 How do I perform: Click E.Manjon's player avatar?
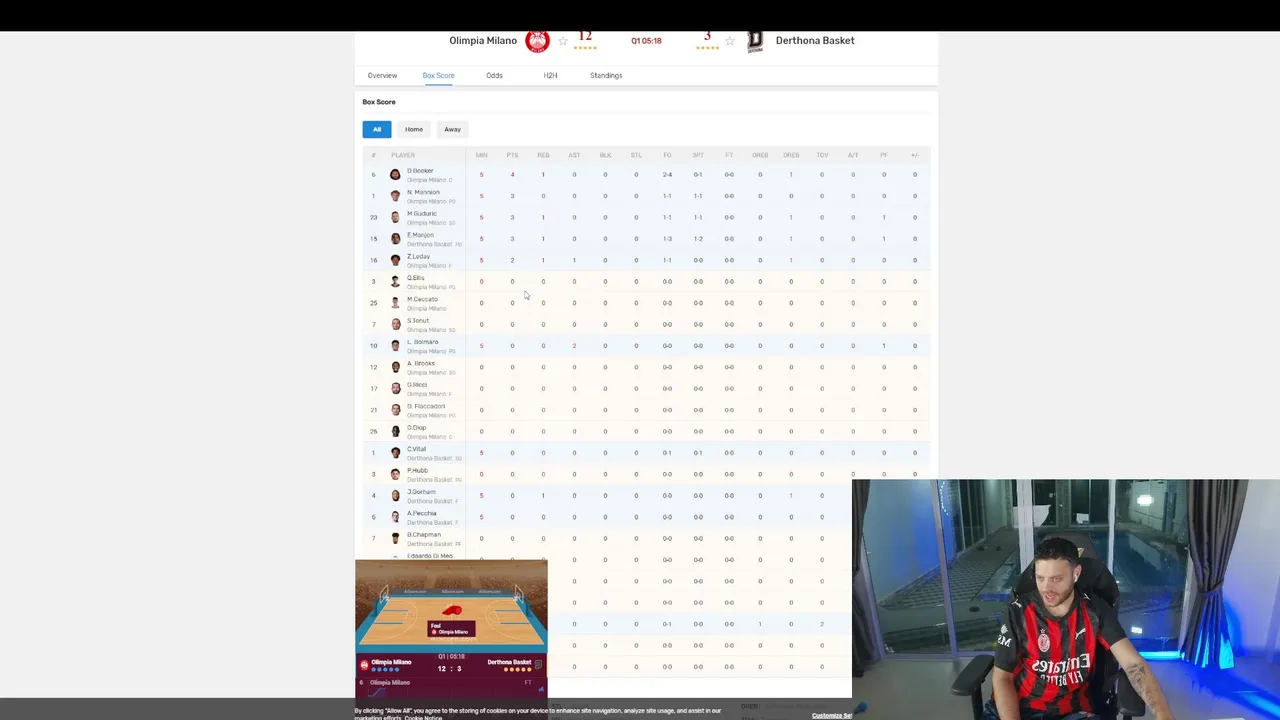coord(395,239)
